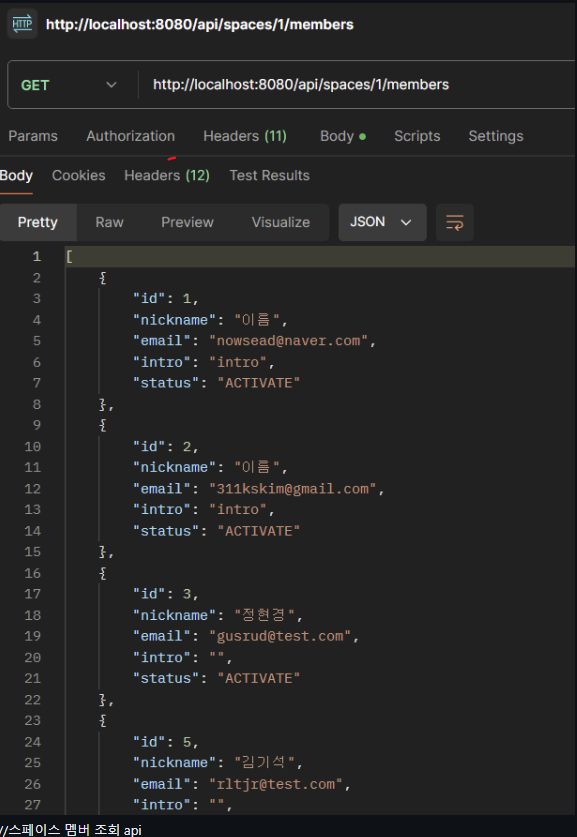Select the response Body tab
Image resolution: width=577 pixels, height=837 pixels.
(16, 176)
